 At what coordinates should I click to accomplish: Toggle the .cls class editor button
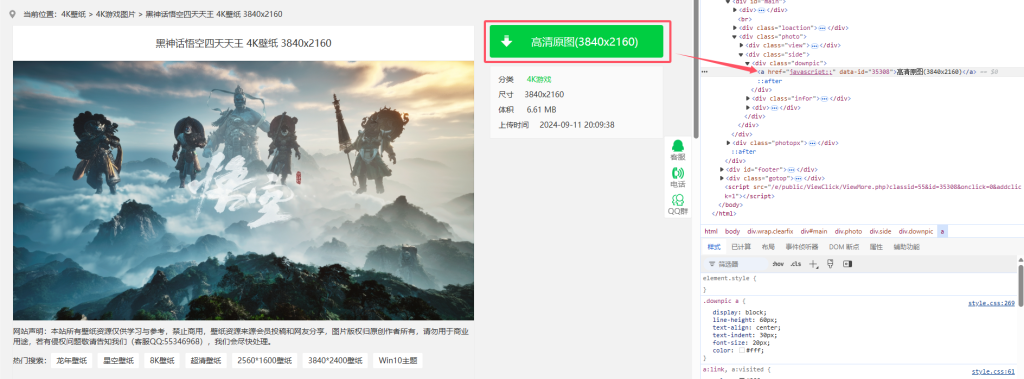(795, 264)
